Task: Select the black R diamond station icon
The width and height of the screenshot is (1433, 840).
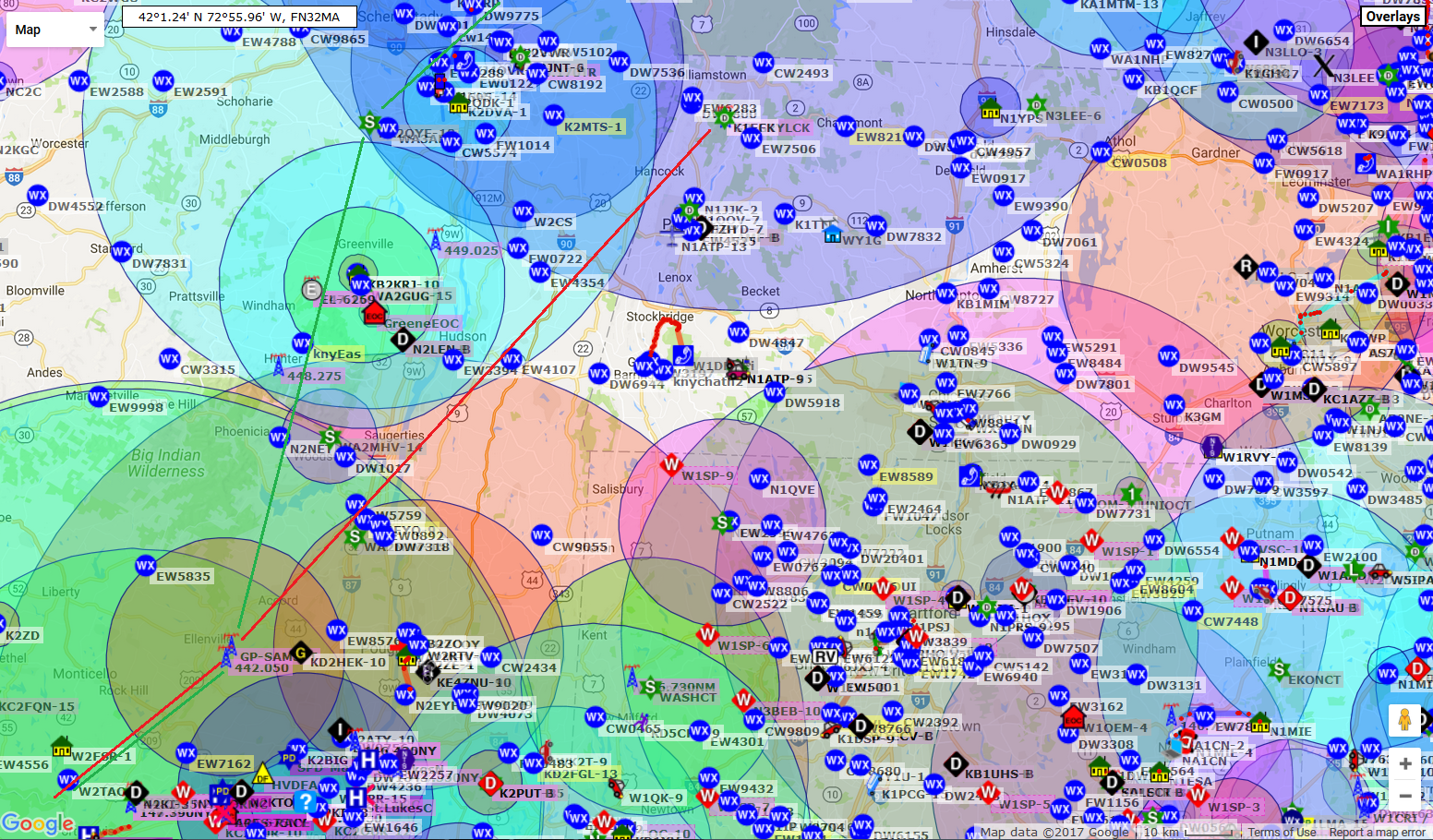Action: tap(1246, 267)
